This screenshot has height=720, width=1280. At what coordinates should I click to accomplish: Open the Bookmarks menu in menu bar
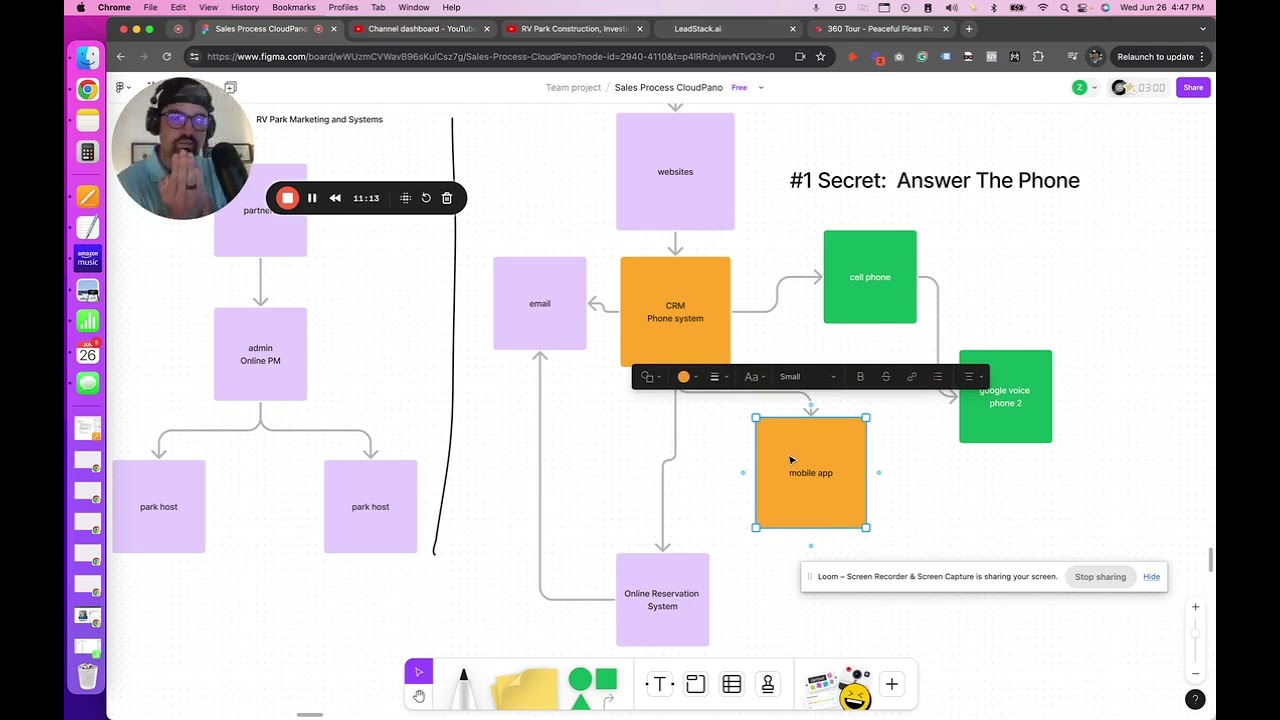294,7
